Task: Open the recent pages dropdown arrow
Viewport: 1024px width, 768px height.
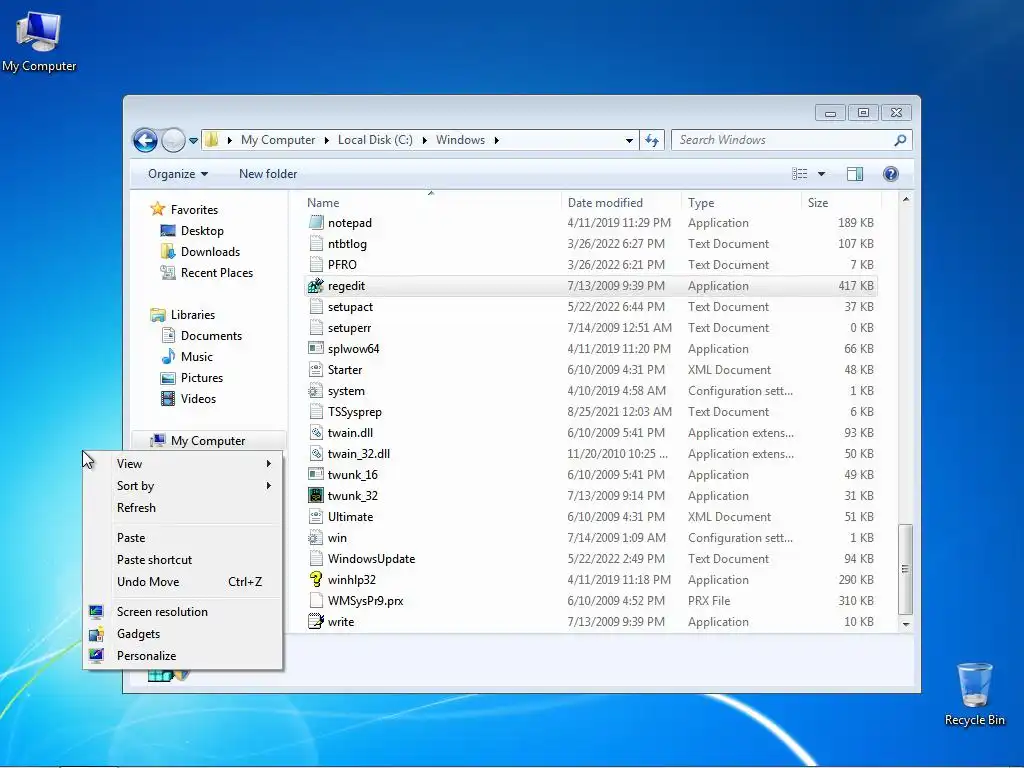Action: point(193,140)
